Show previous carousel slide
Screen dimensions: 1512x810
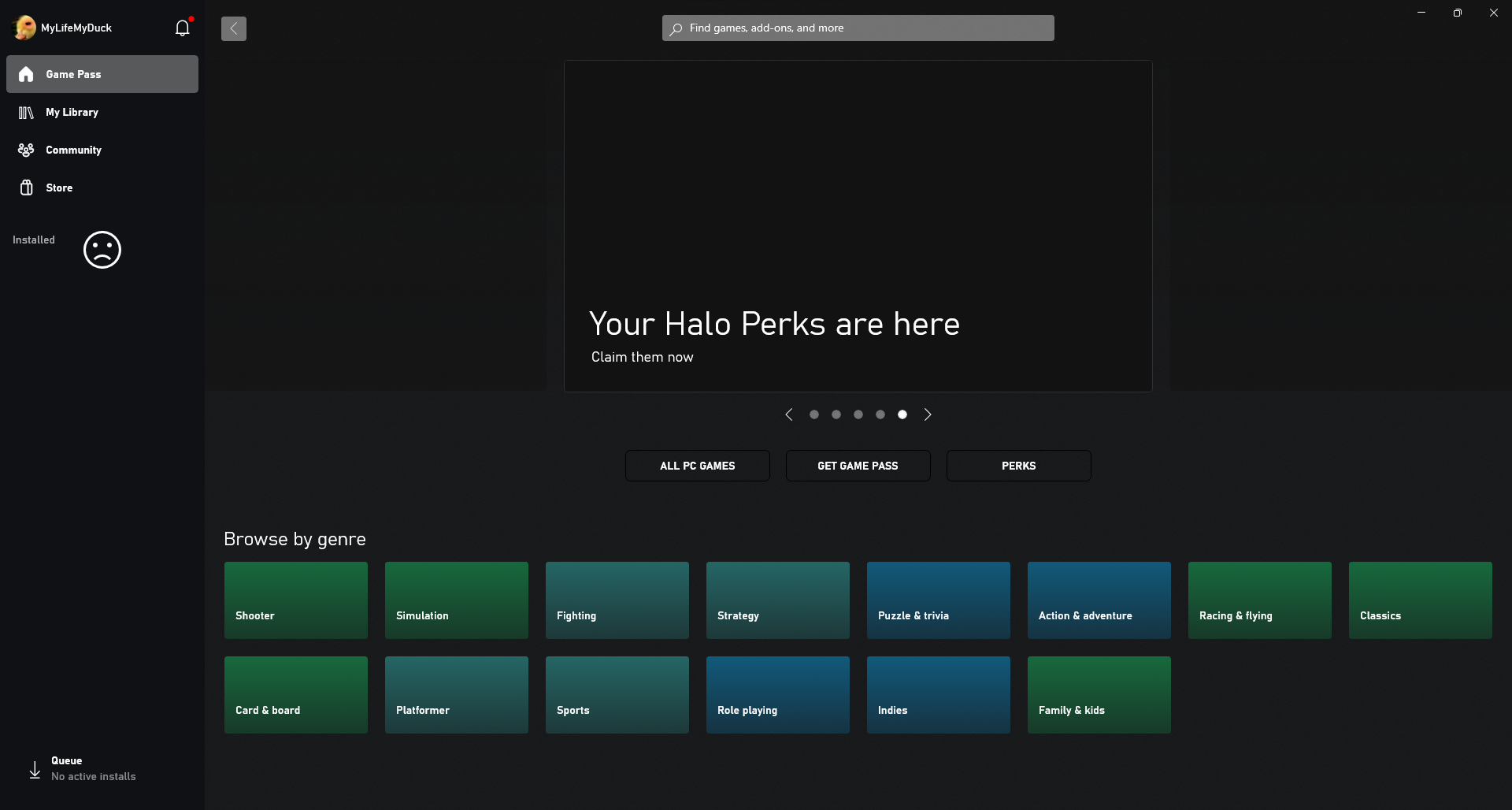(x=788, y=414)
